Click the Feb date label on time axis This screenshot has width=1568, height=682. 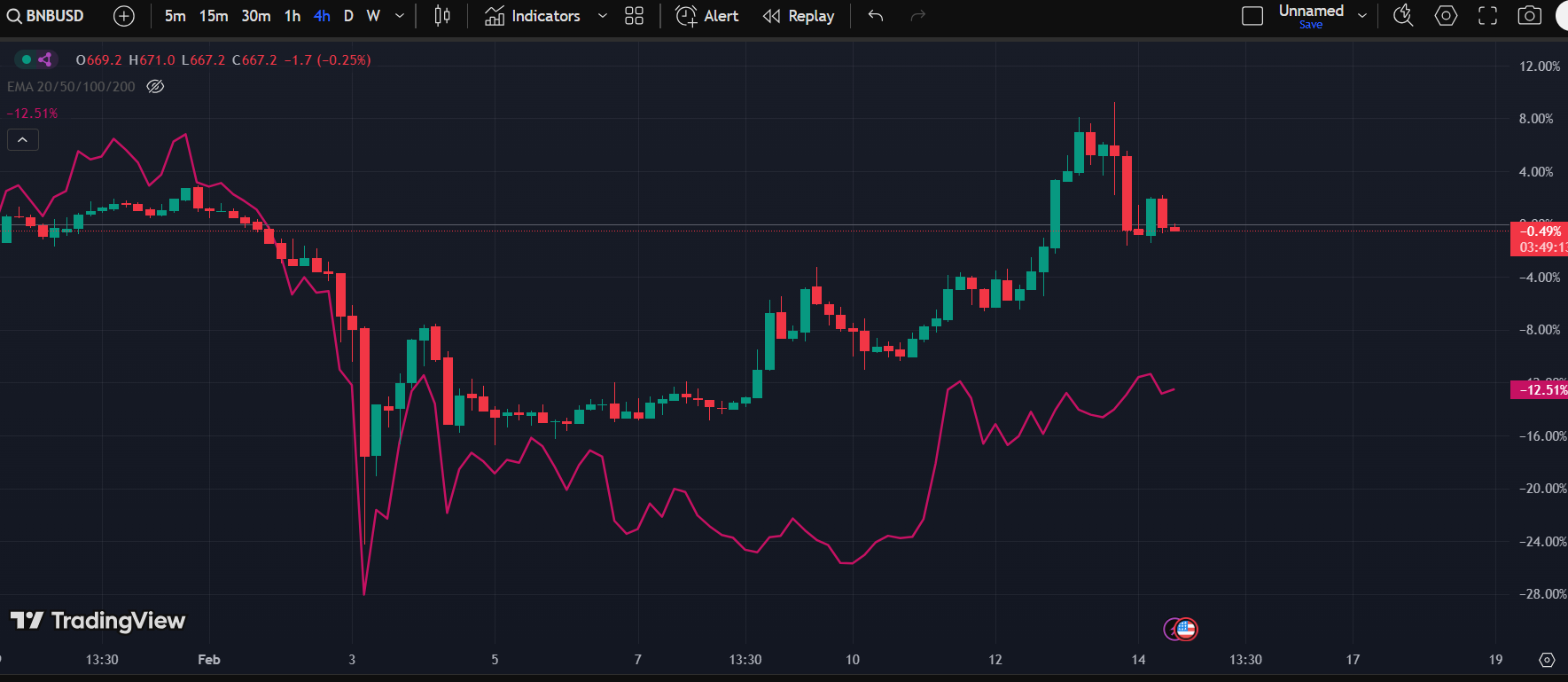coord(209,659)
